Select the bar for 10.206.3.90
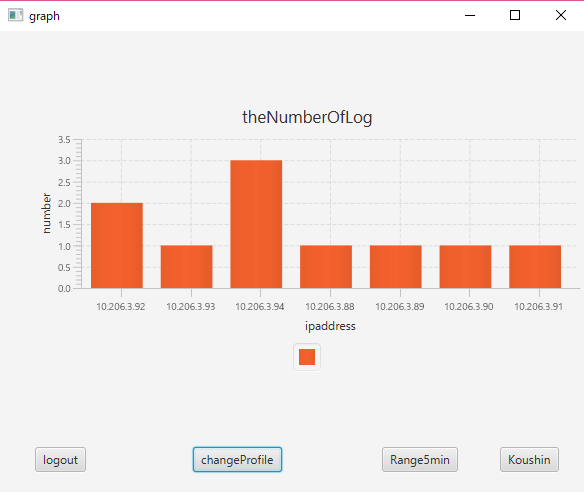This screenshot has height=492, width=584. coord(465,267)
